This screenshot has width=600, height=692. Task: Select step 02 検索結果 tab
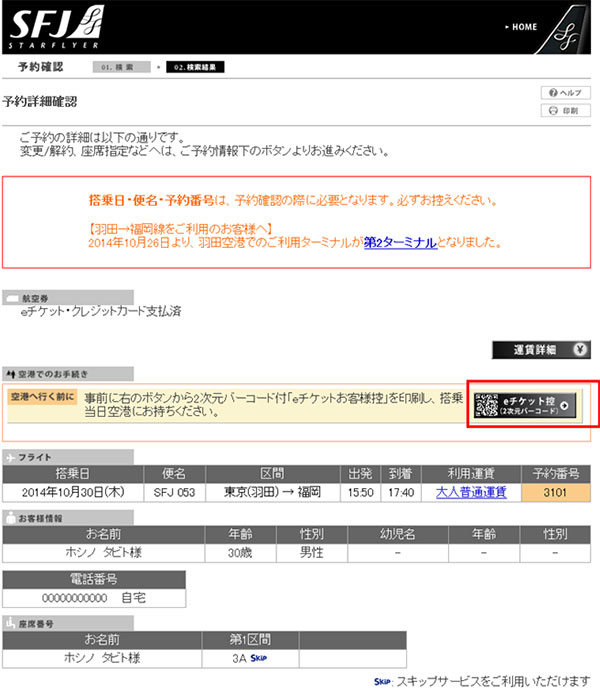[195, 67]
